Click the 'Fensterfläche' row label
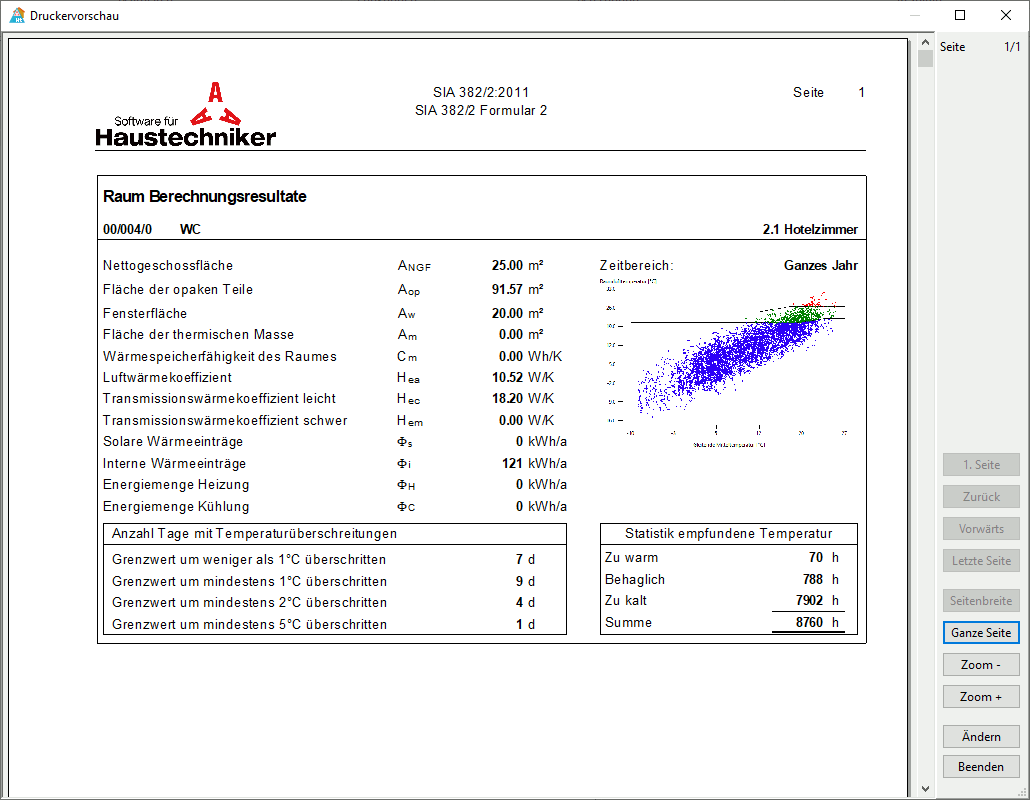 coord(145,313)
